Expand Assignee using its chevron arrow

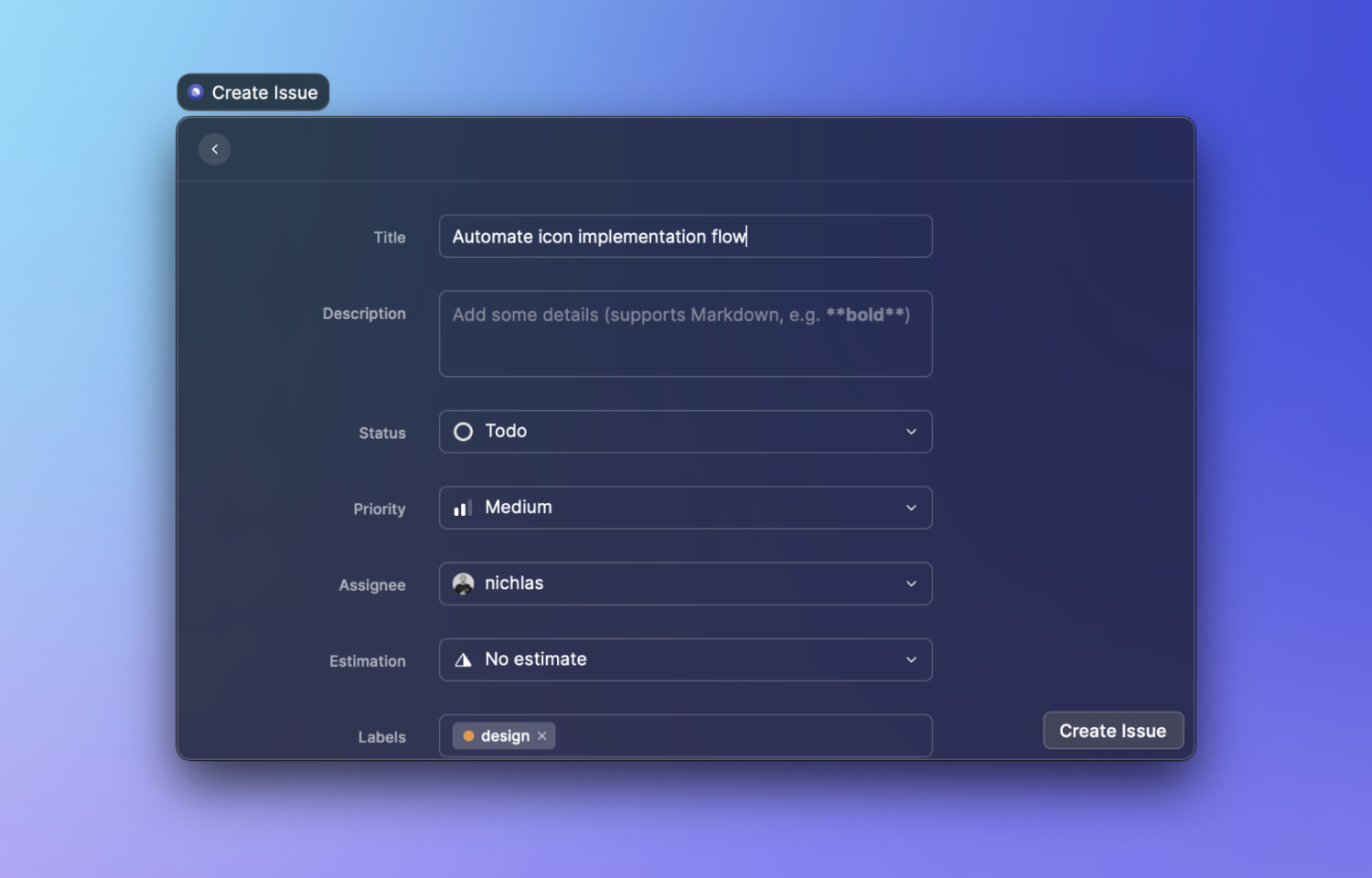pos(911,584)
